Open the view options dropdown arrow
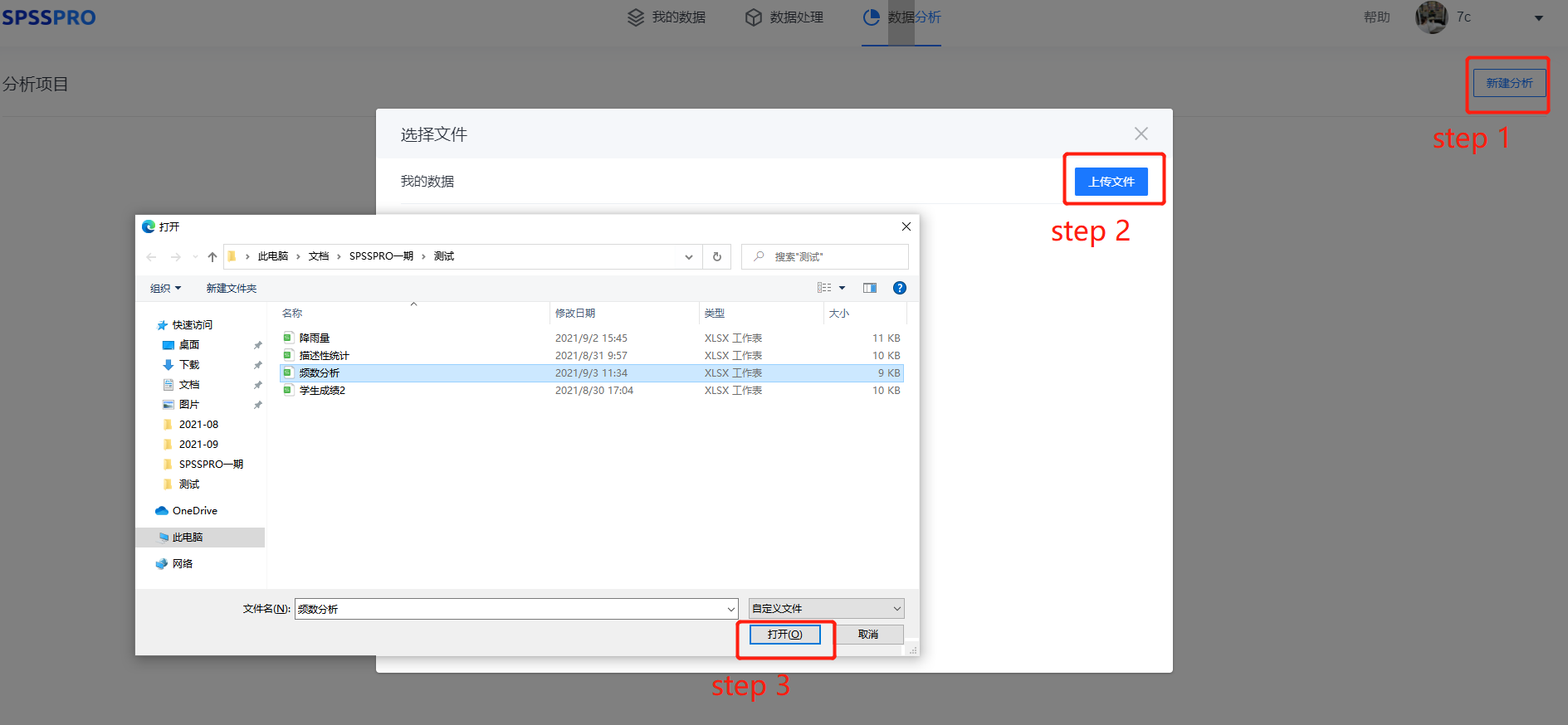 [x=842, y=288]
